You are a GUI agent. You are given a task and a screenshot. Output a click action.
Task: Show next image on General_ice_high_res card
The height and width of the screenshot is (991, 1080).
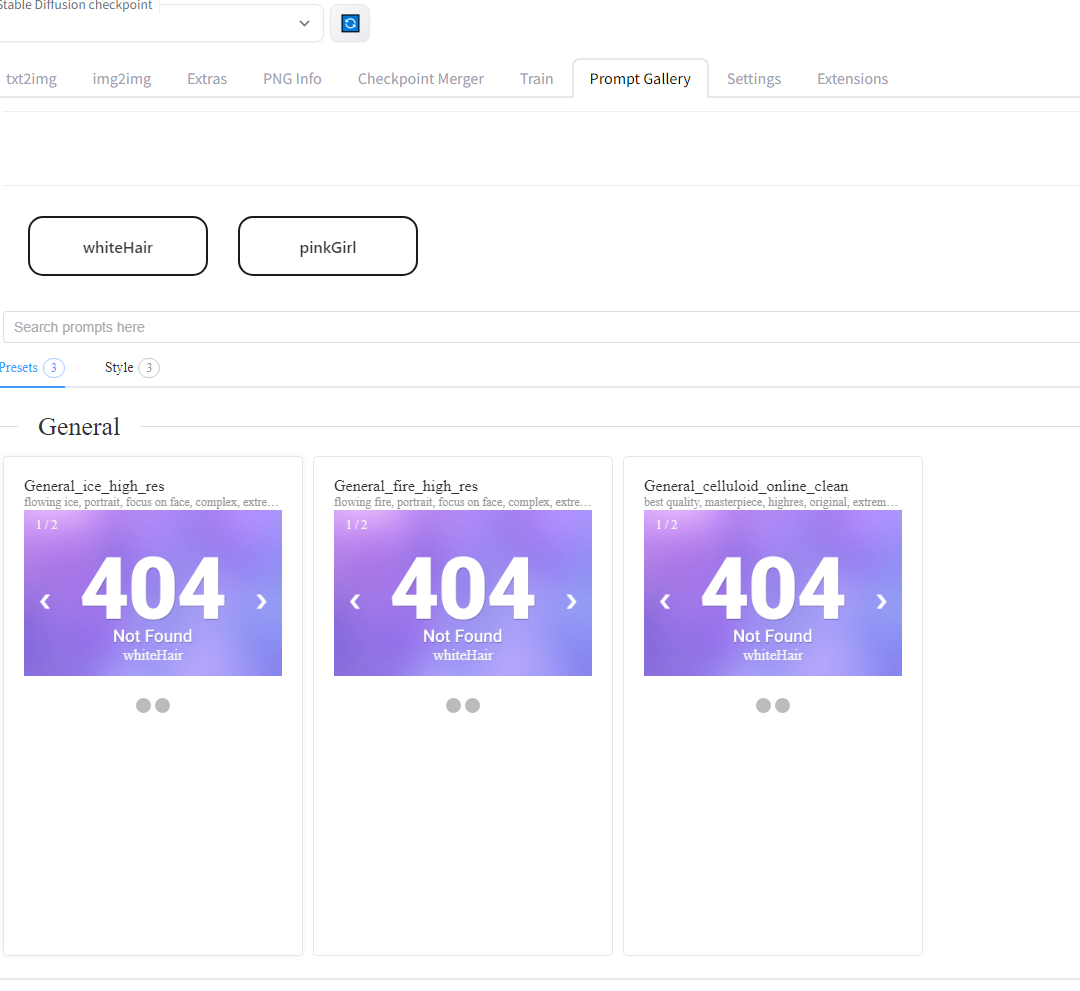pyautogui.click(x=261, y=601)
